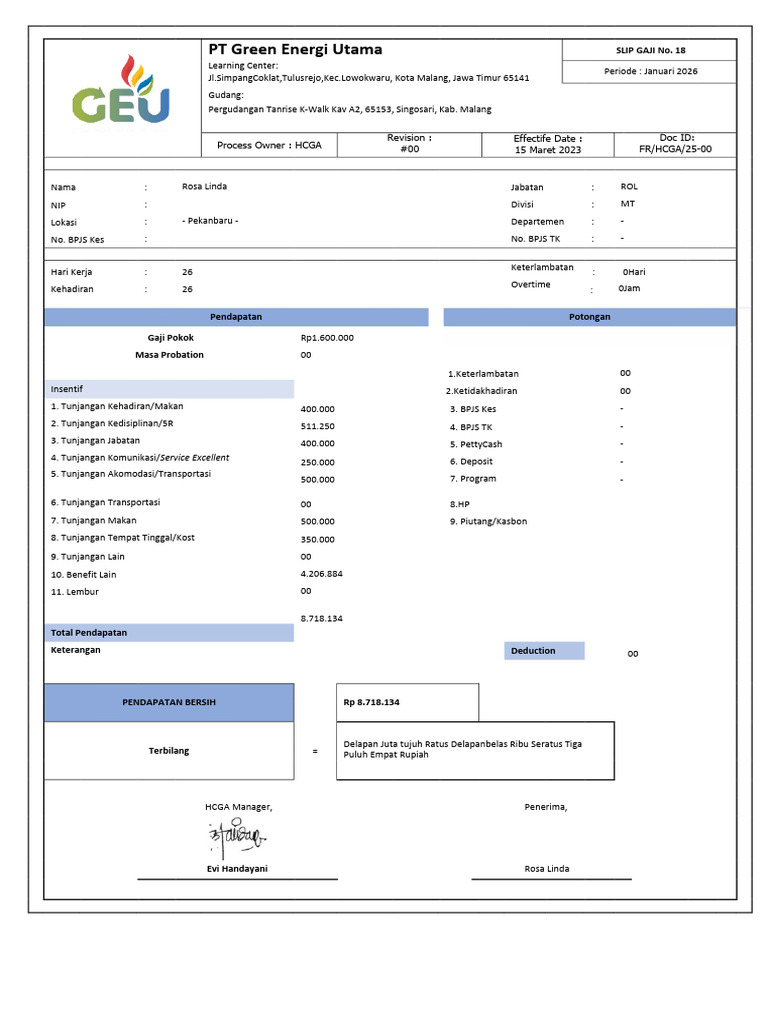Select the Rp 8.718.134 net income box
The width and height of the screenshot is (768, 1024).
click(408, 702)
